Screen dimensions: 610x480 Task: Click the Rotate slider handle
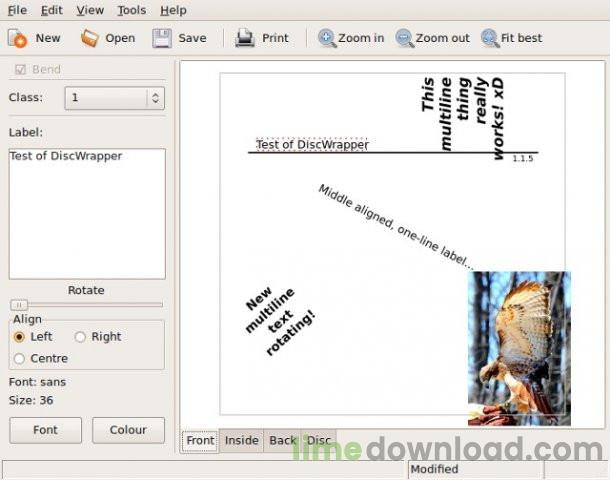[18, 304]
